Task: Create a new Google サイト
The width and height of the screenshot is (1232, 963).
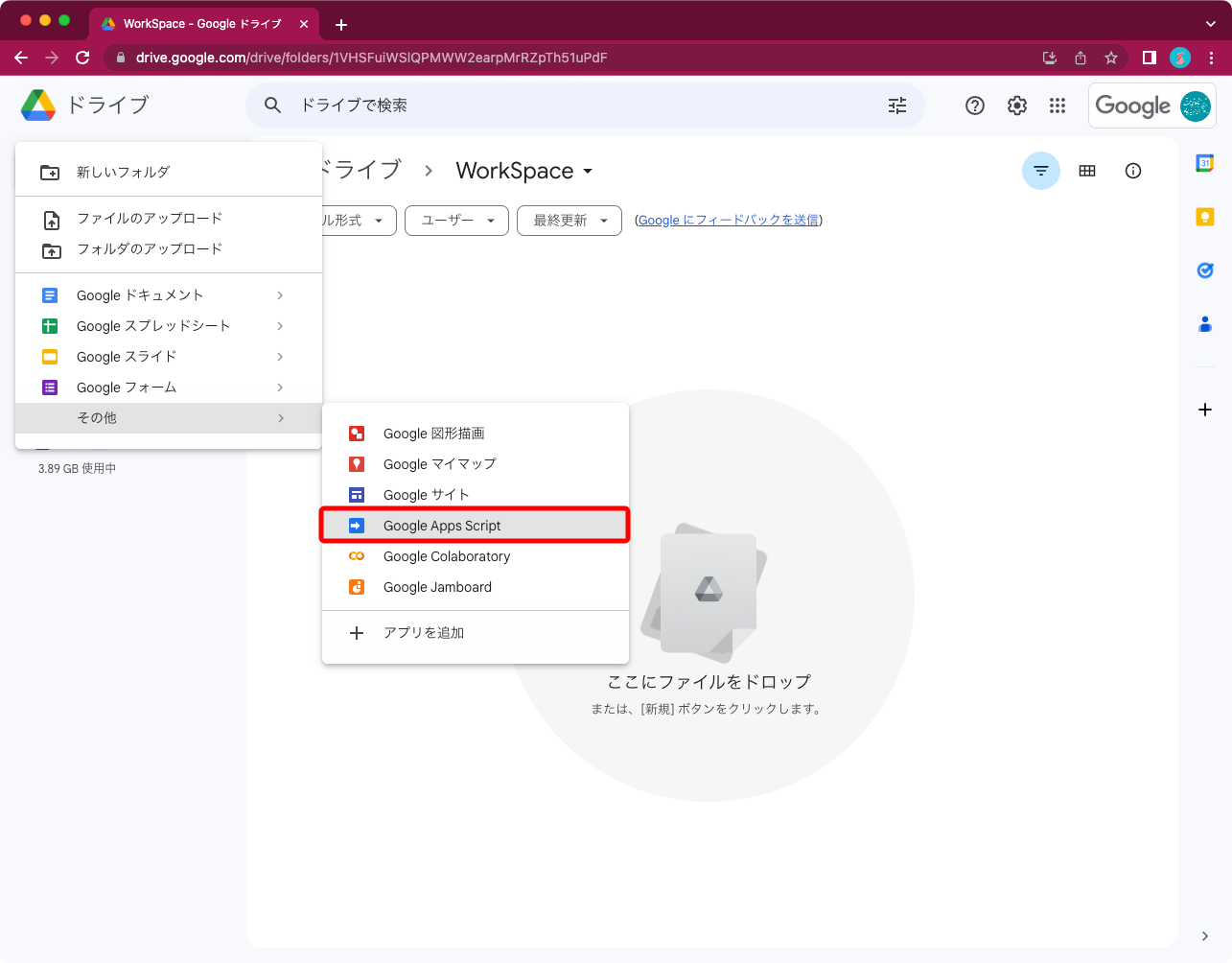Action: [x=427, y=495]
